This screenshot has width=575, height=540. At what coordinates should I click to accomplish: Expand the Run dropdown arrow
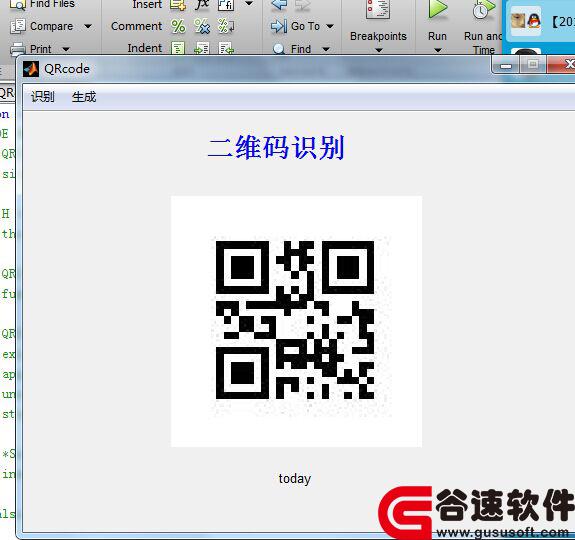coord(437,50)
